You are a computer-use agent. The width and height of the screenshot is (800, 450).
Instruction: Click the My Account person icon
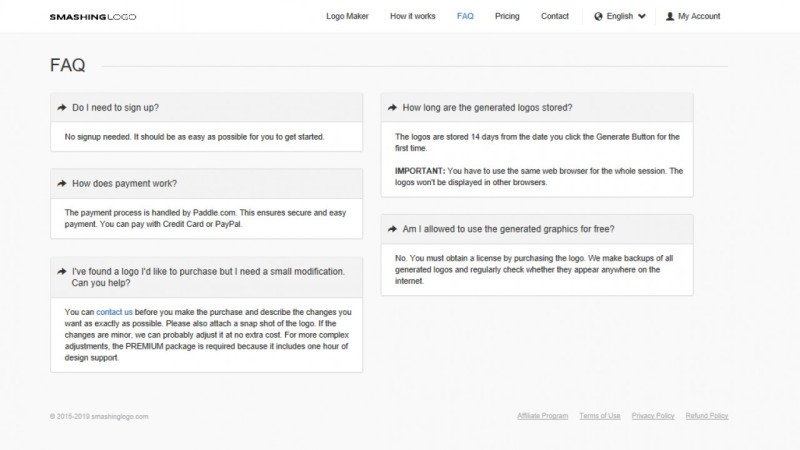[x=670, y=17]
